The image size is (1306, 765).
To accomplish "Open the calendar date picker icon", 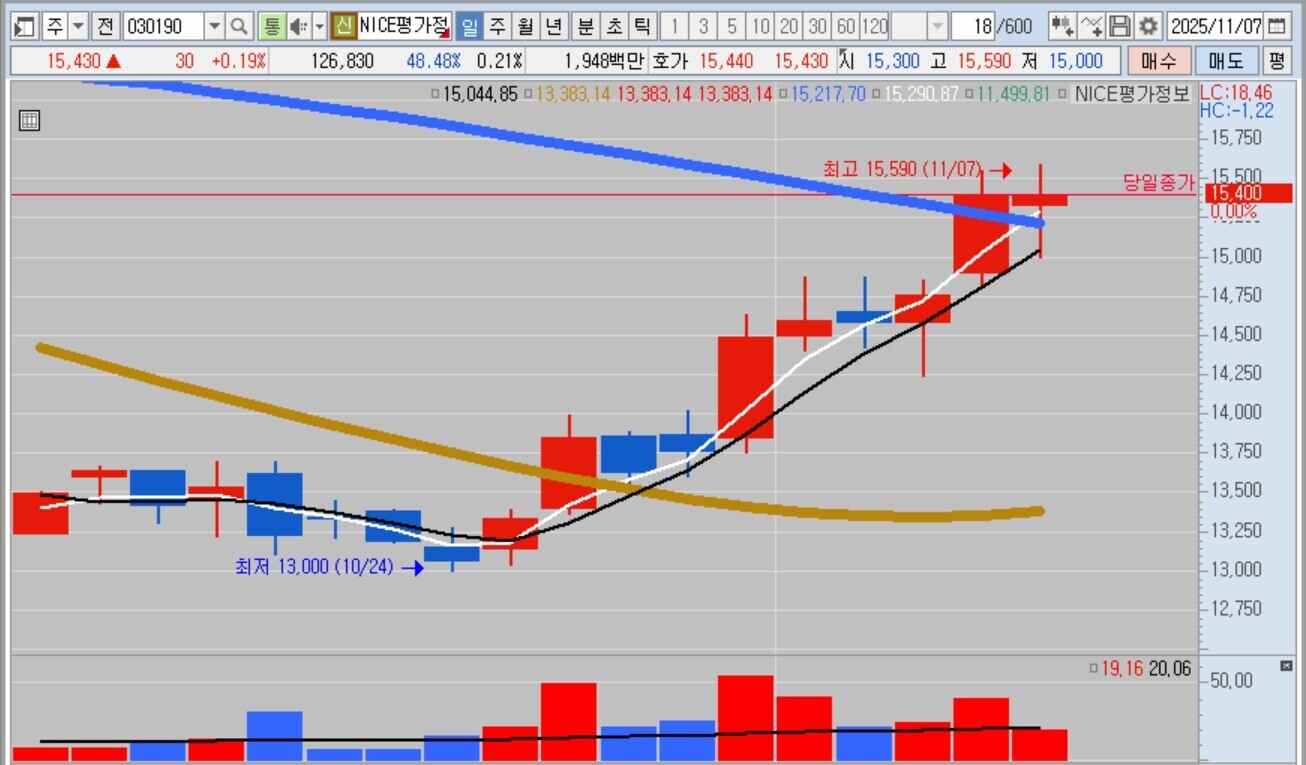I will click(x=1276, y=26).
